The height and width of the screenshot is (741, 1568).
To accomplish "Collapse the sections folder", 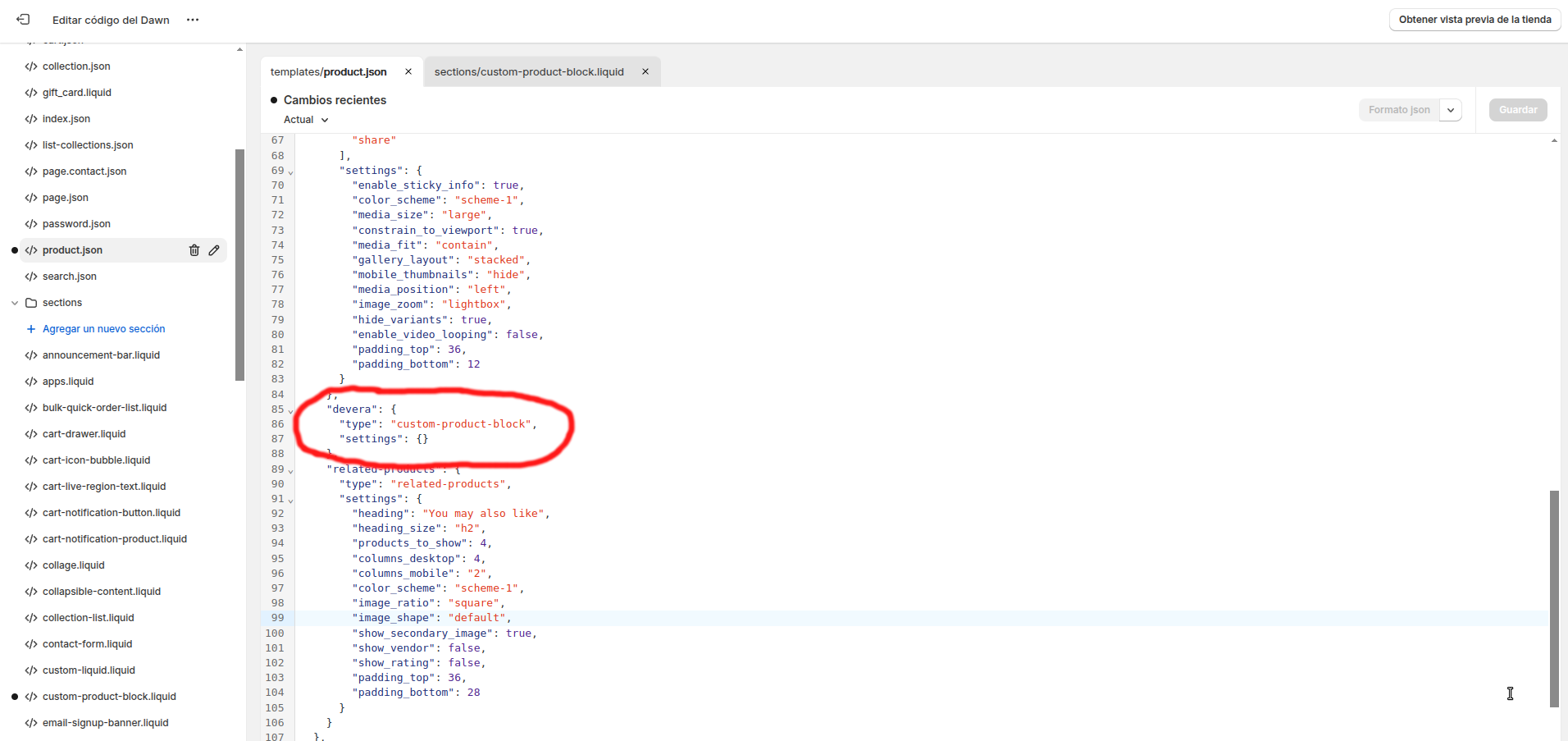I will click(x=15, y=303).
